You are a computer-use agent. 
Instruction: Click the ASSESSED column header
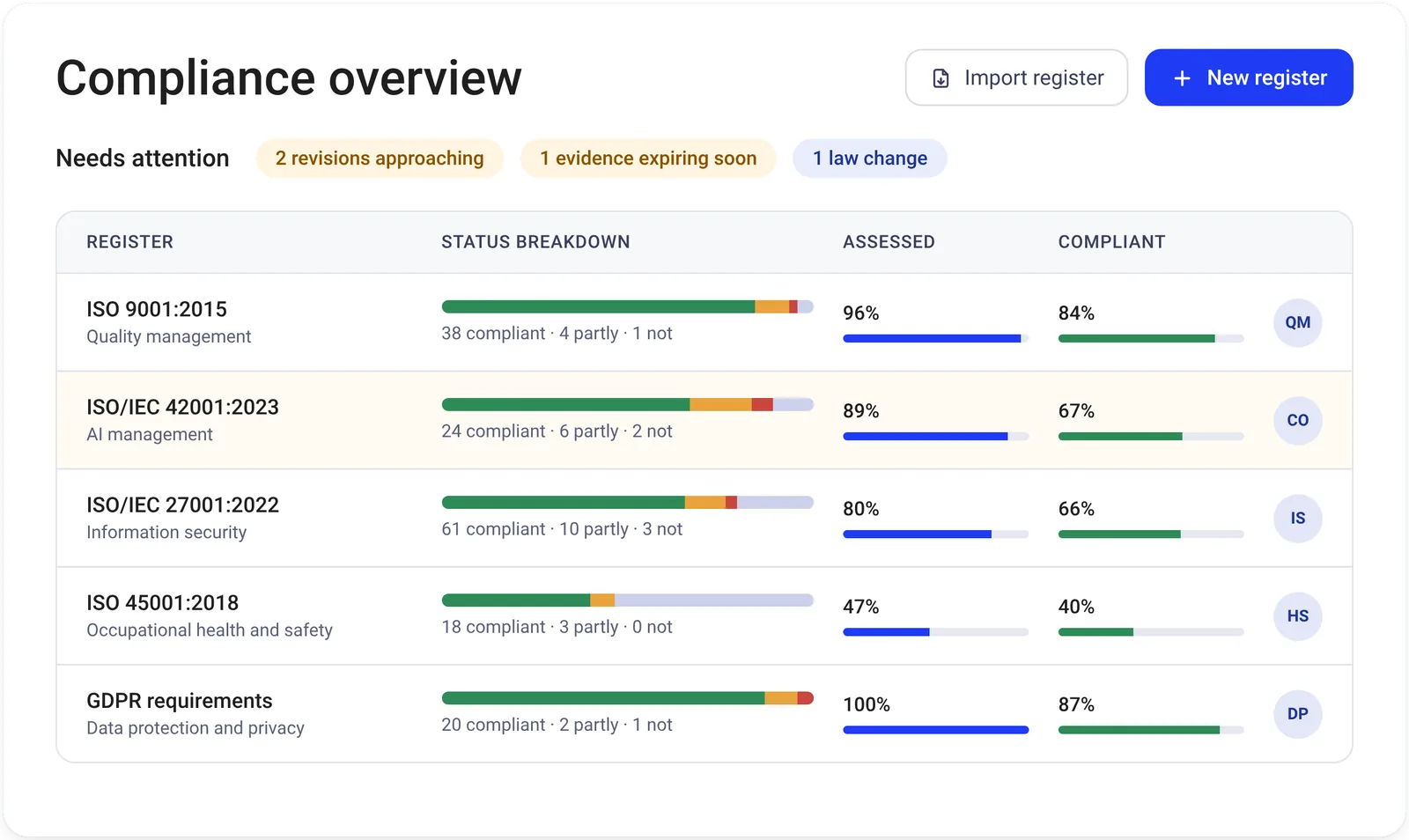point(889,242)
